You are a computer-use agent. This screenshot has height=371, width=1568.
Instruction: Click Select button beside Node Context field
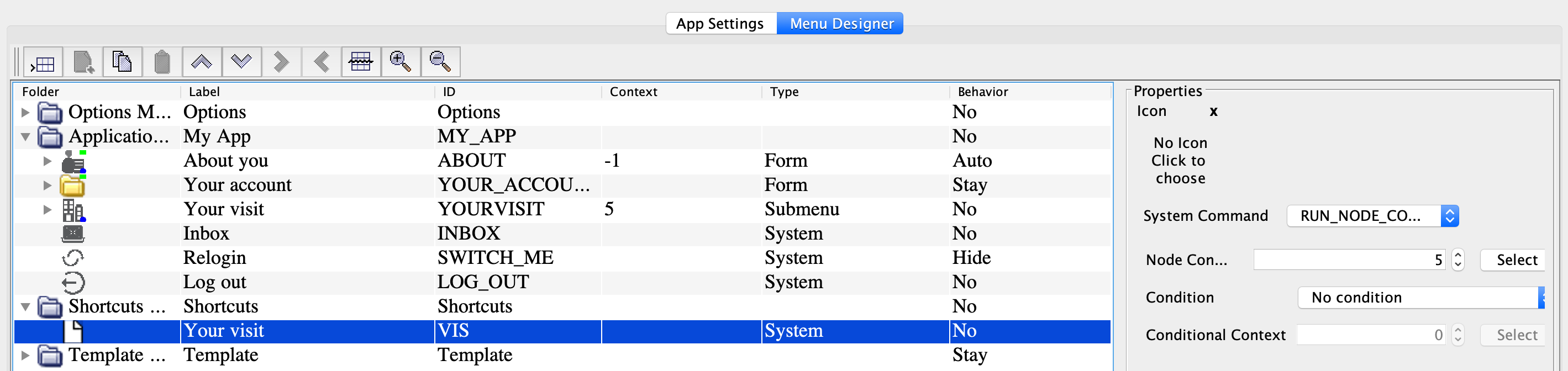pyautogui.click(x=1516, y=261)
